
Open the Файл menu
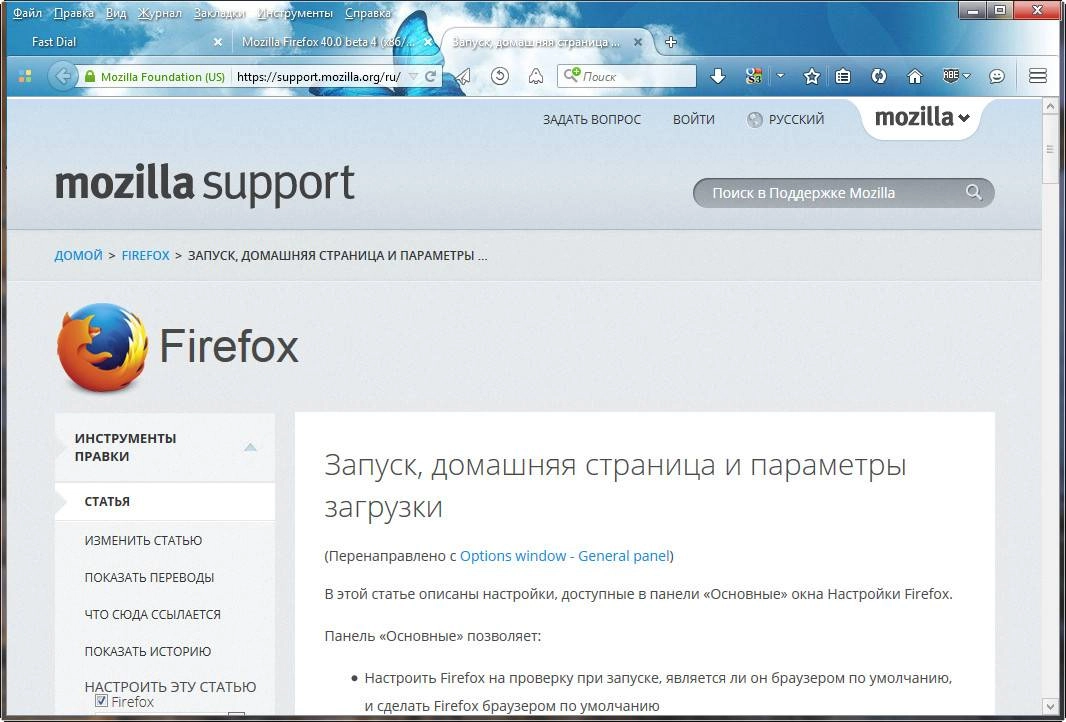tap(27, 13)
